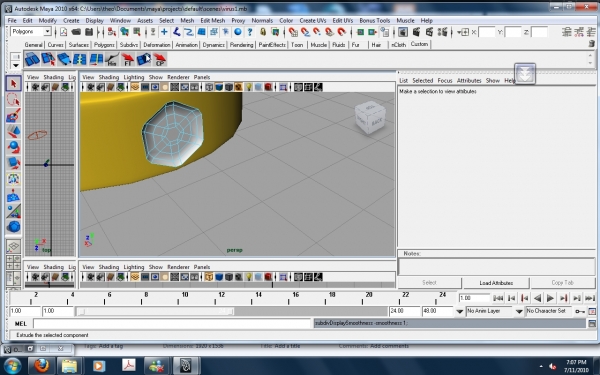Expand the No Anim Layer dropdown arrow
This screenshot has height=375, width=600.
pyautogui.click(x=460, y=311)
